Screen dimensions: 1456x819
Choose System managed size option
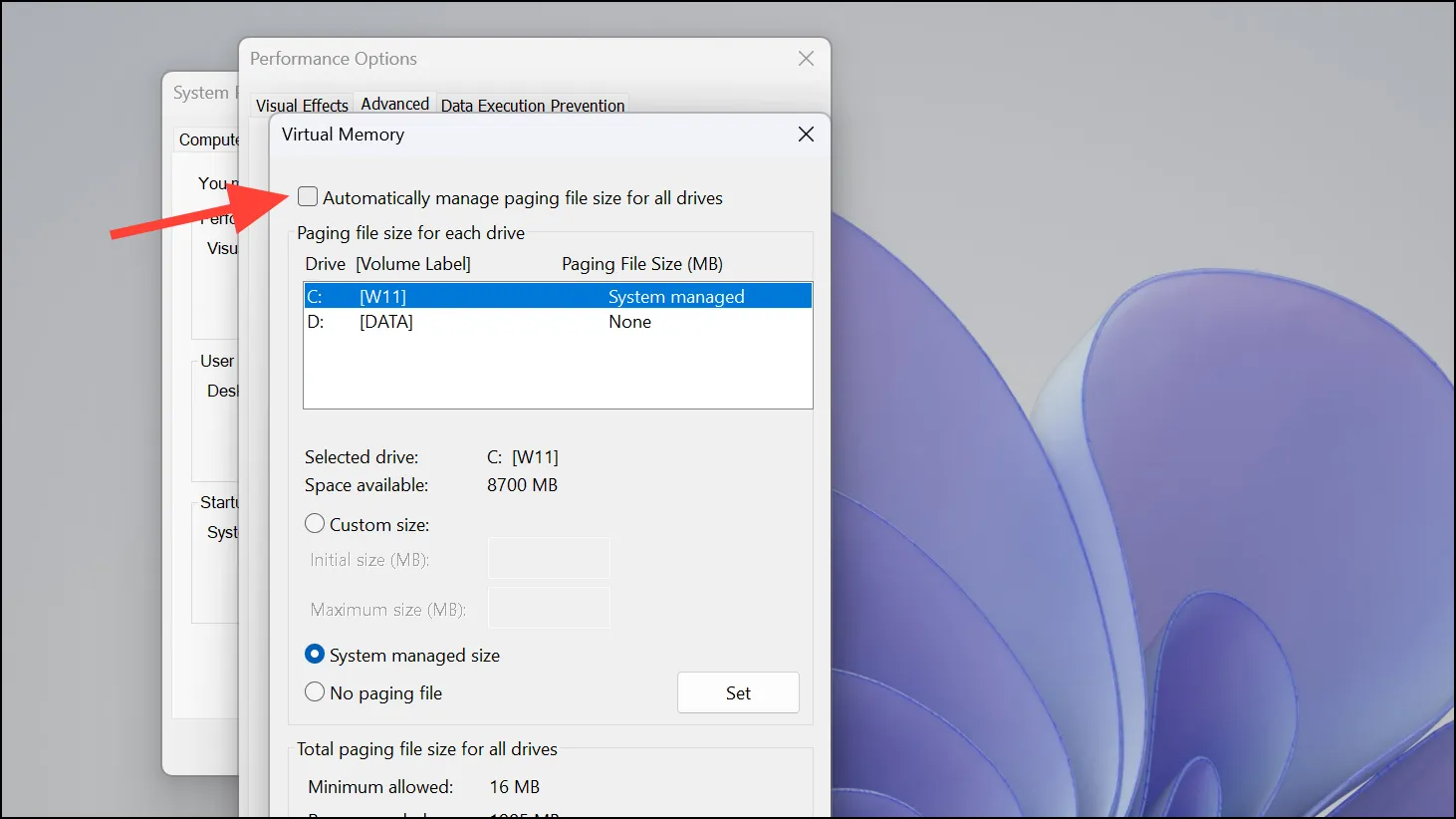315,655
